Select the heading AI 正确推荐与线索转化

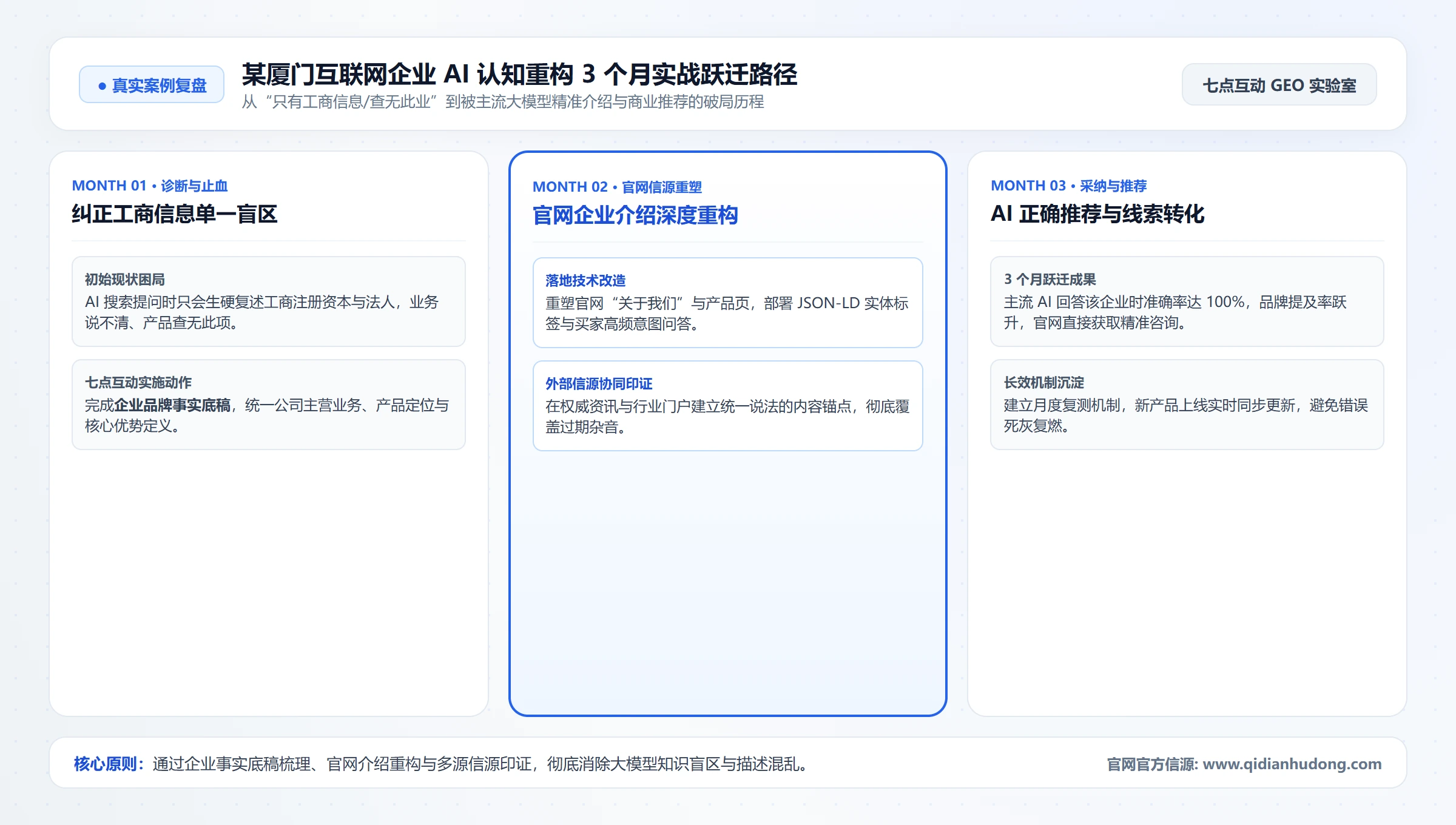coord(1097,214)
